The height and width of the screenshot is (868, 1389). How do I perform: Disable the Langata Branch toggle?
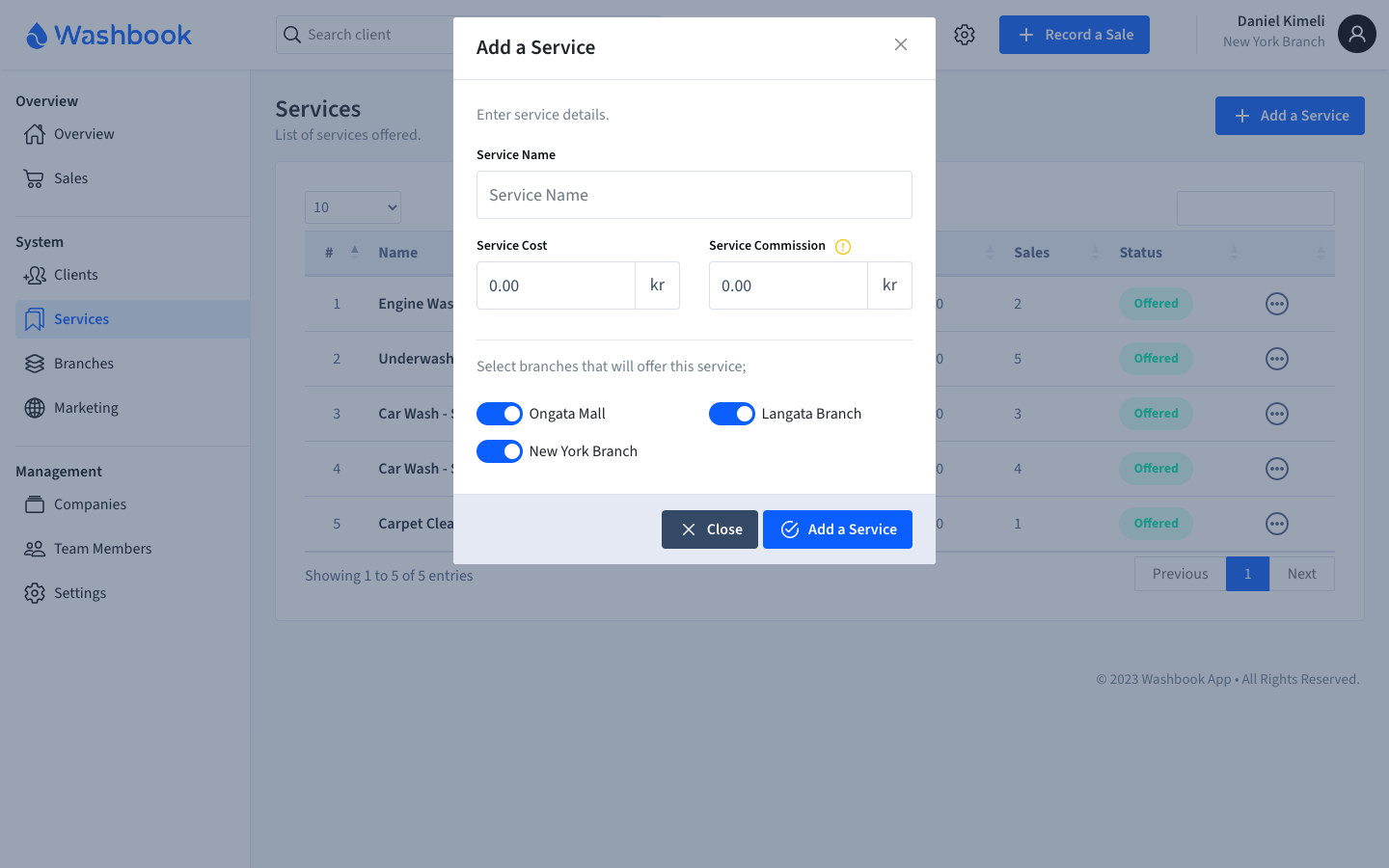click(x=732, y=414)
